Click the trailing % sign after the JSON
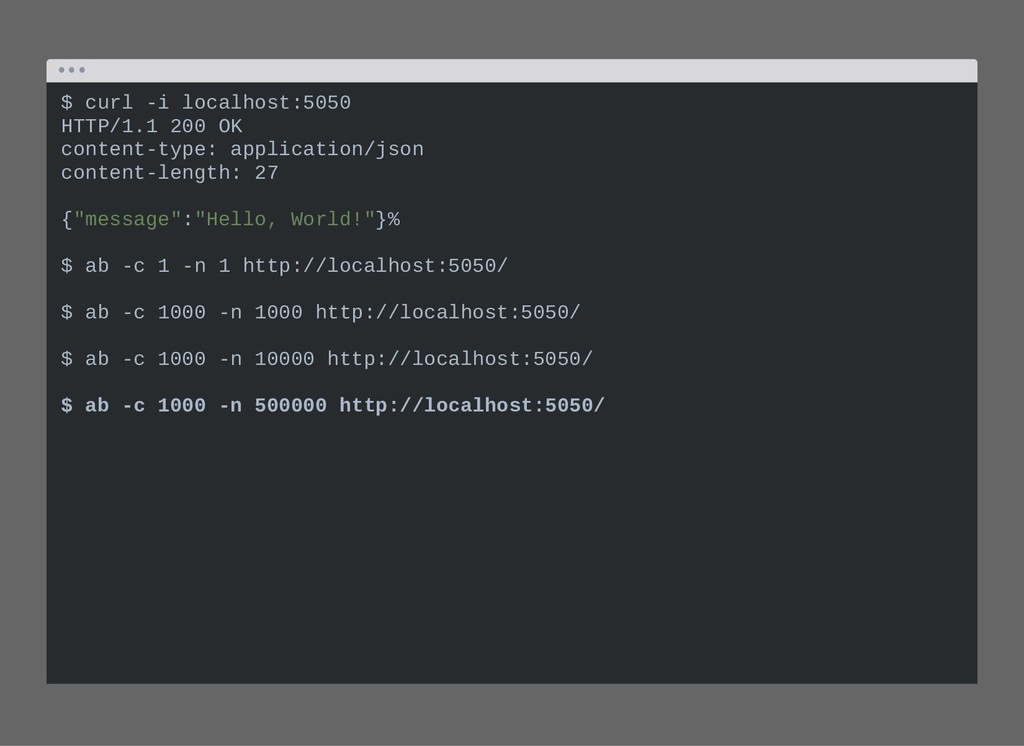Screen dimensions: 1024x746 [393, 219]
